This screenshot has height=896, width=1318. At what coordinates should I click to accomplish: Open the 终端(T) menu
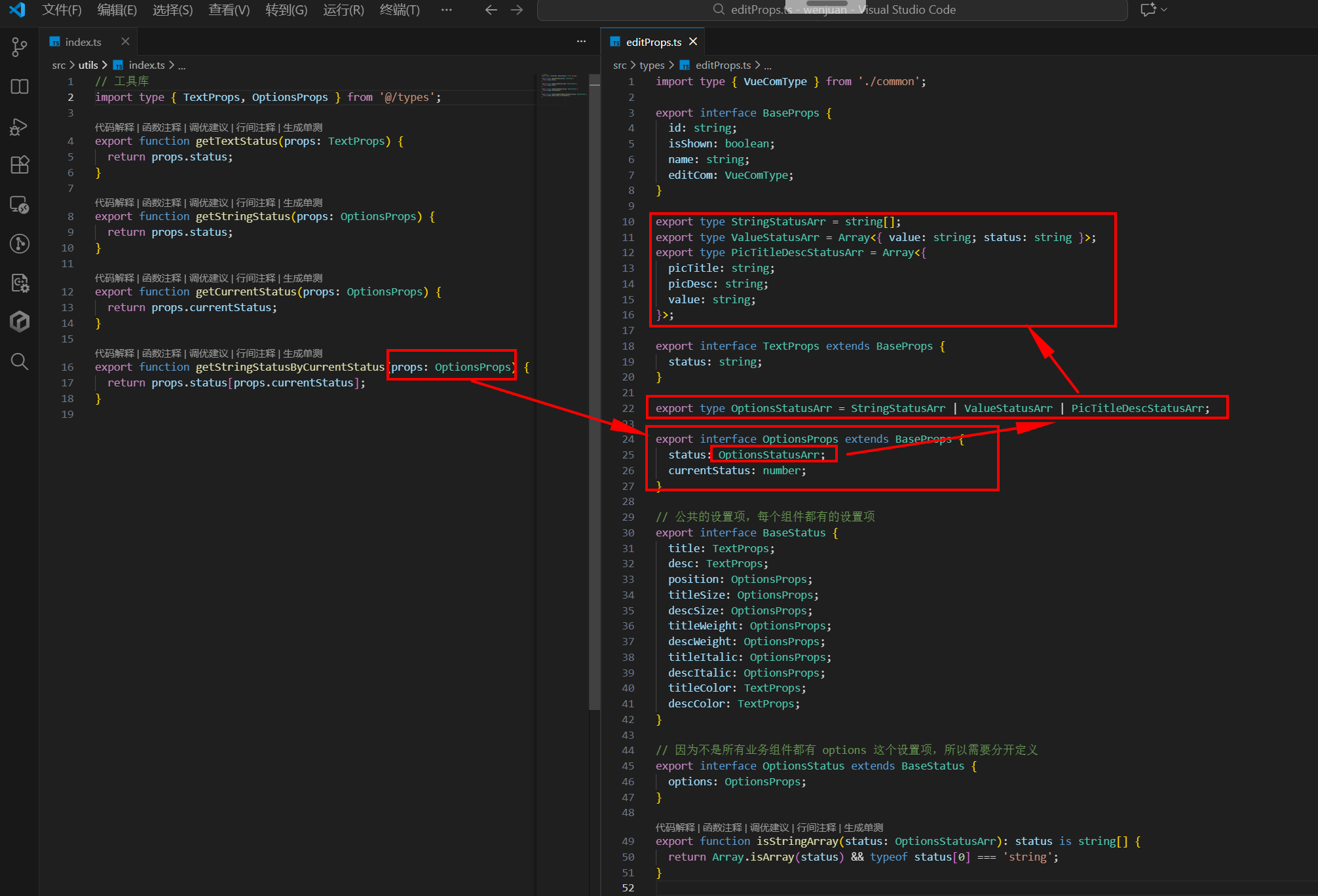400,10
